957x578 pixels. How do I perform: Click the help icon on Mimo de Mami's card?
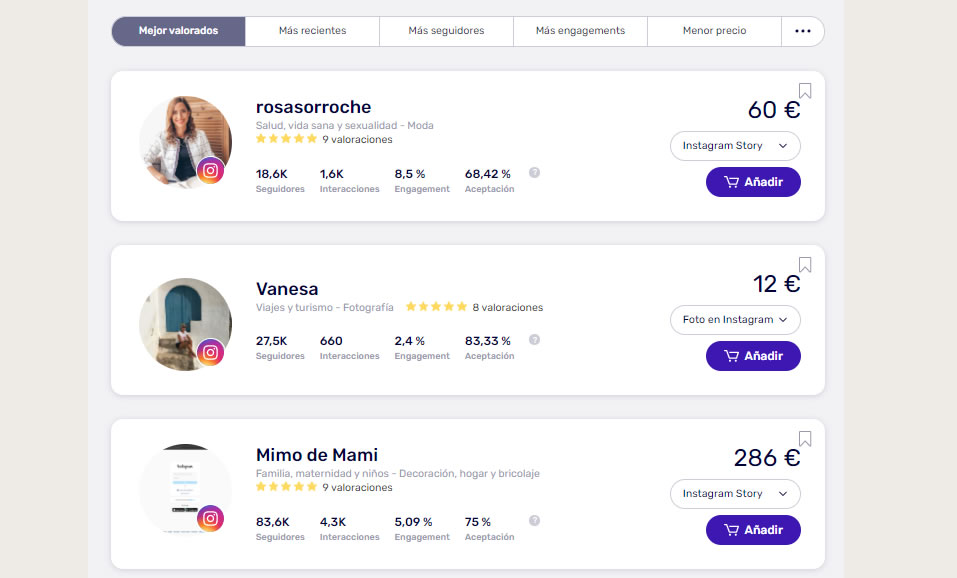534,520
